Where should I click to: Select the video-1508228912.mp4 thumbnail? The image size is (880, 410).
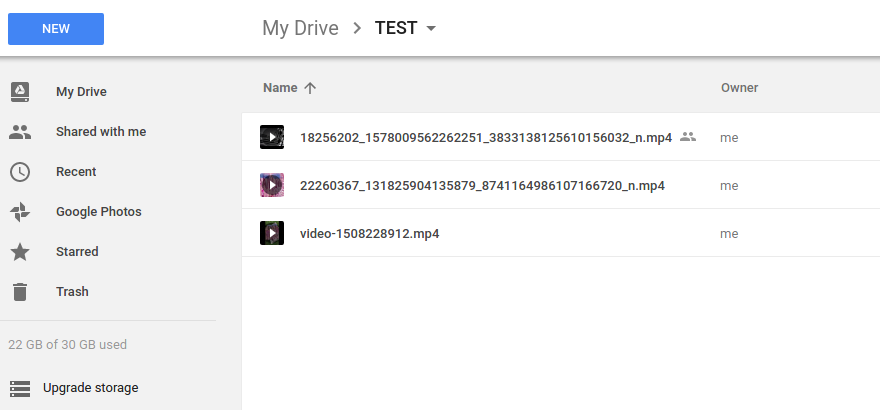pyautogui.click(x=271, y=234)
